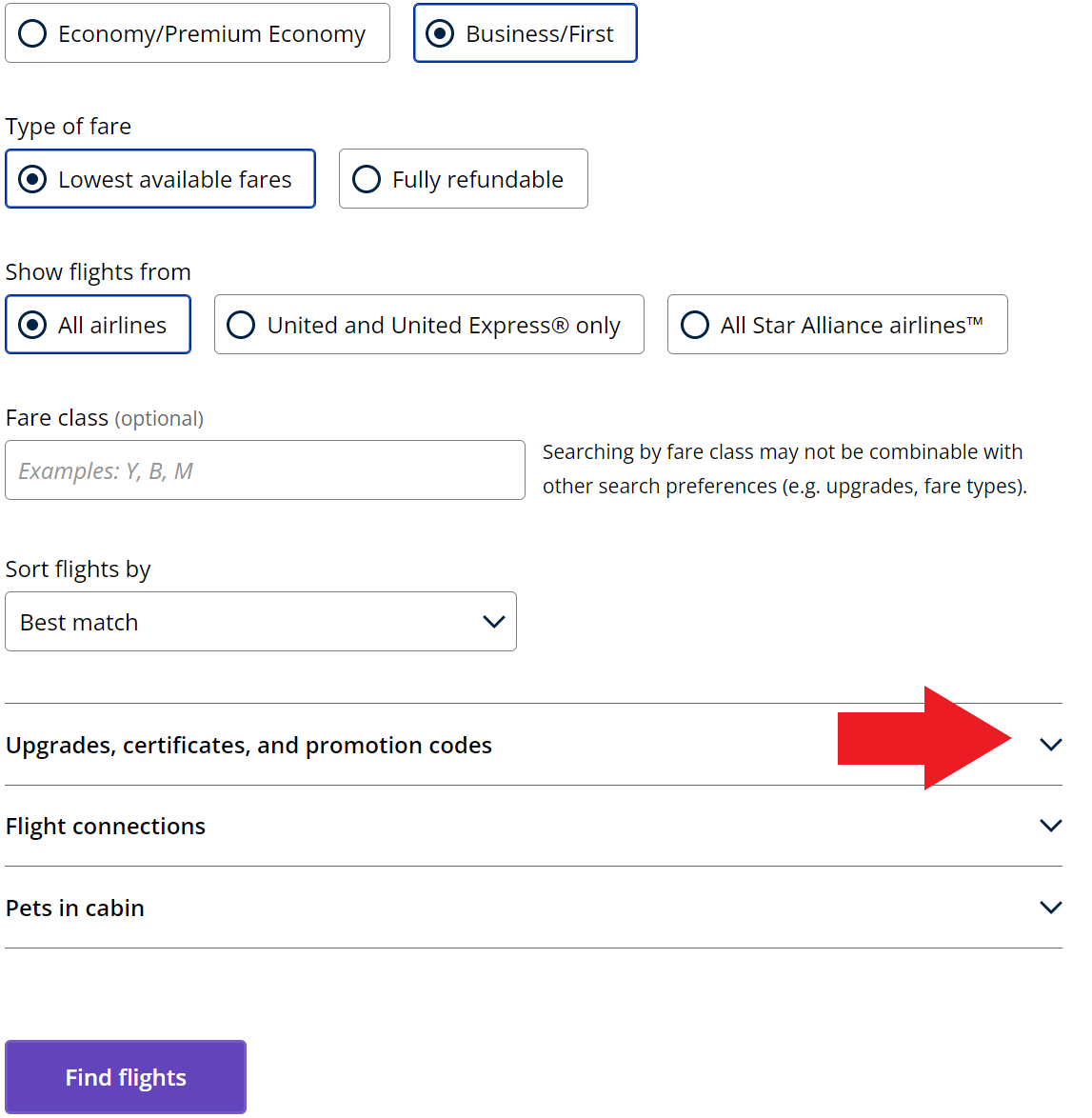Select United and United Express only
The image size is (1092, 1118).
(x=429, y=325)
